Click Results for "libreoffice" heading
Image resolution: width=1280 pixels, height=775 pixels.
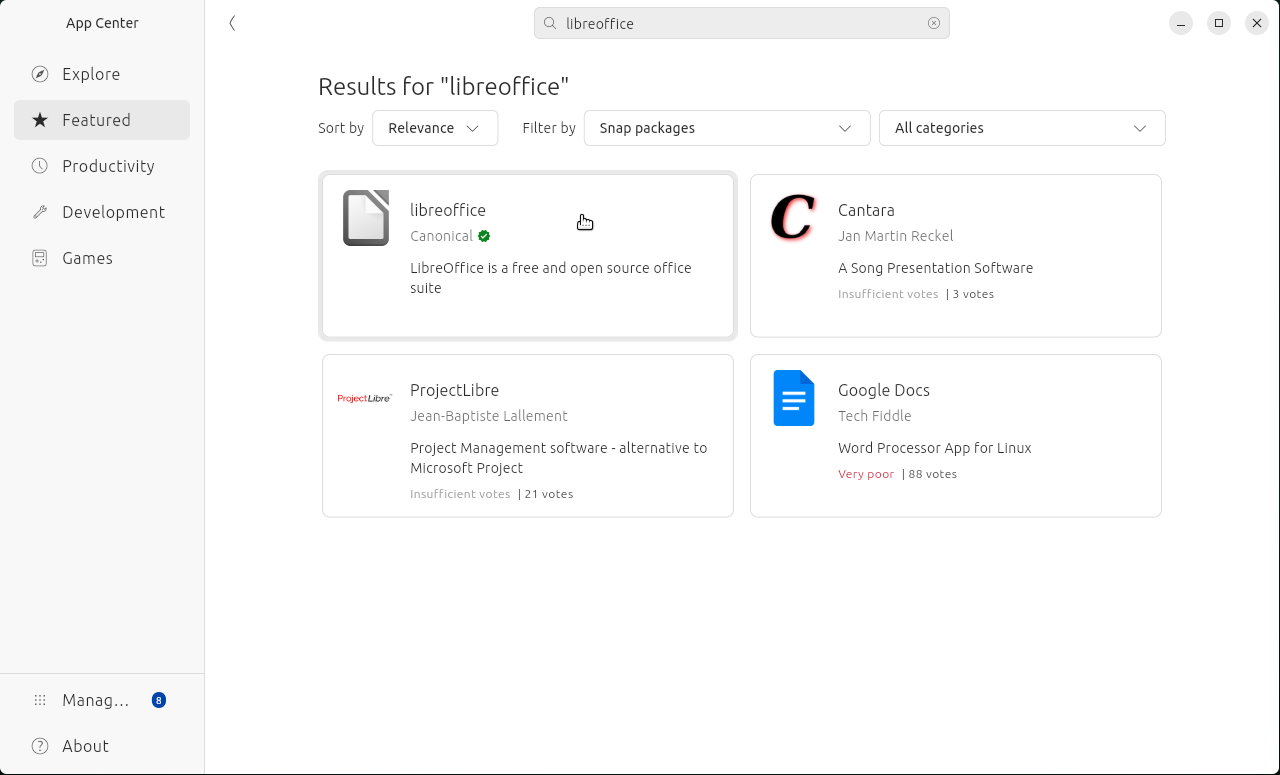click(444, 86)
